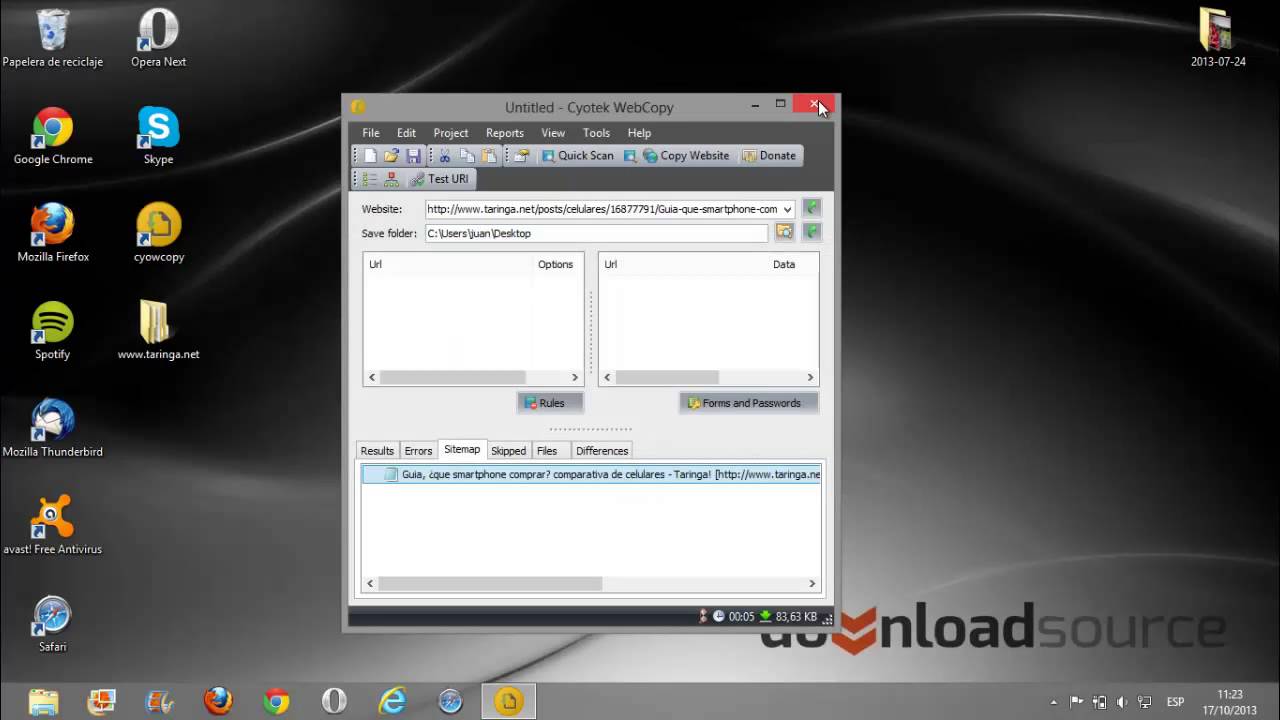Click the Rules button
The height and width of the screenshot is (720, 1280).
[549, 403]
